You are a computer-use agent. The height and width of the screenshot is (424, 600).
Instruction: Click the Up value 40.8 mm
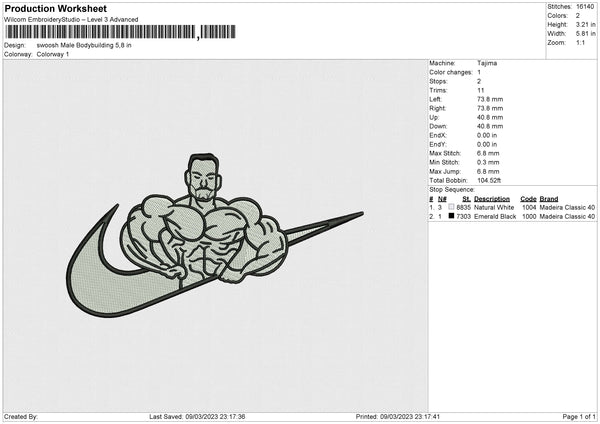pyautogui.click(x=490, y=117)
